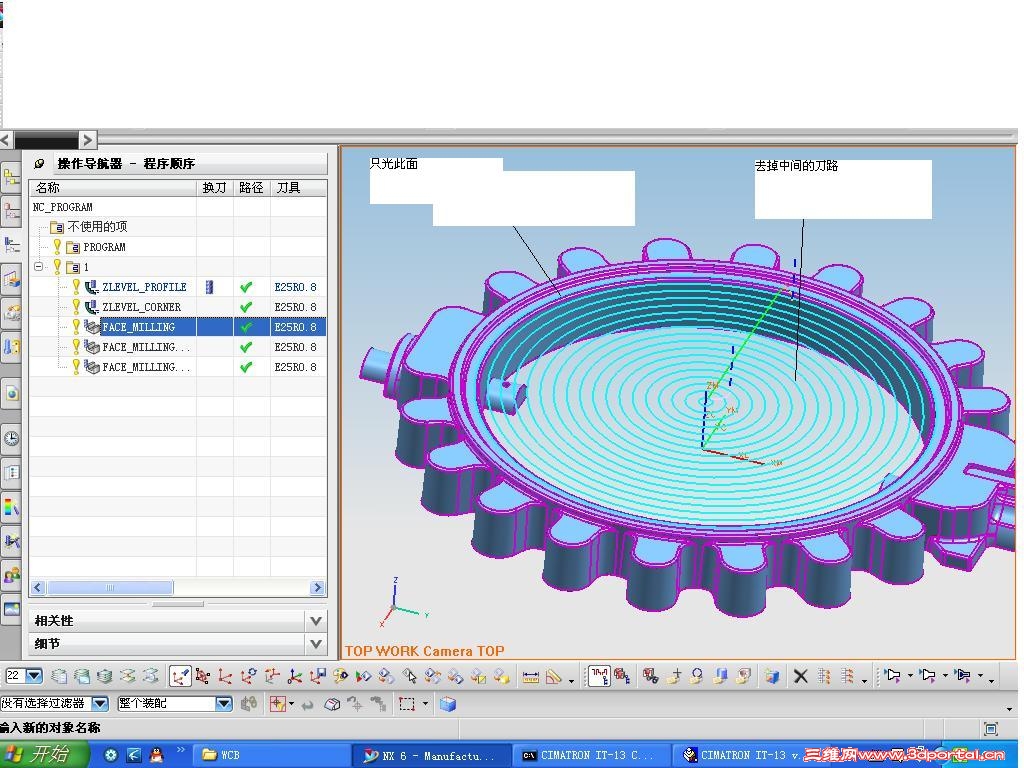Click the Create Method toolbar icon
Image resolution: width=1024 pixels, height=768 pixels.
pos(720,676)
